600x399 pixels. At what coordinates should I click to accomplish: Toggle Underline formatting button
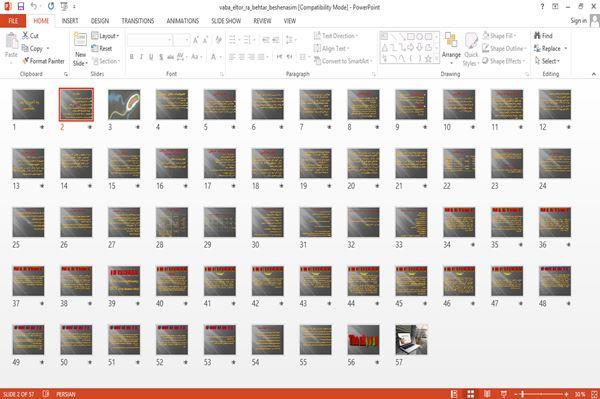(151, 57)
